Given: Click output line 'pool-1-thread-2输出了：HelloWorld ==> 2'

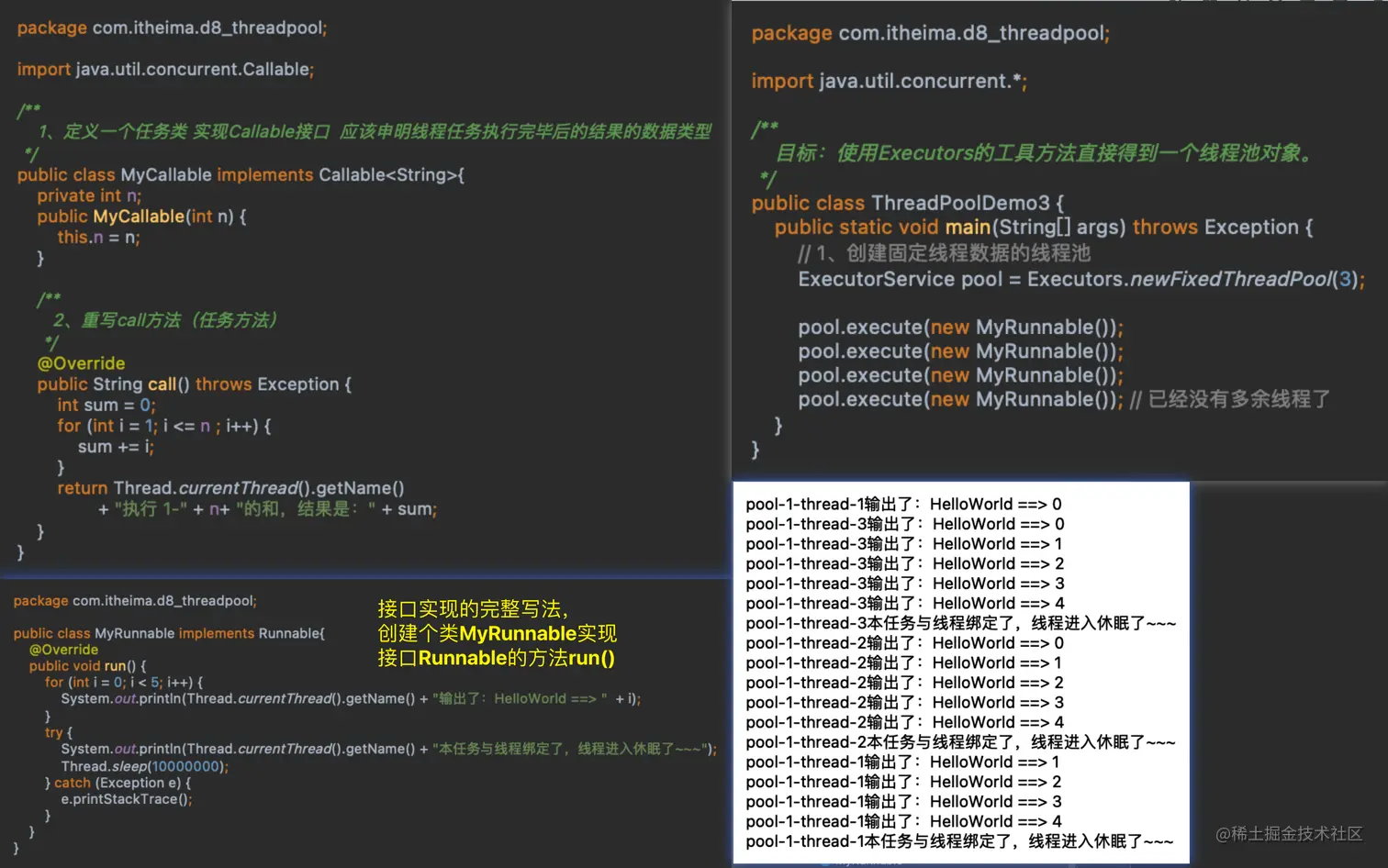Looking at the screenshot, I should 905,683.
